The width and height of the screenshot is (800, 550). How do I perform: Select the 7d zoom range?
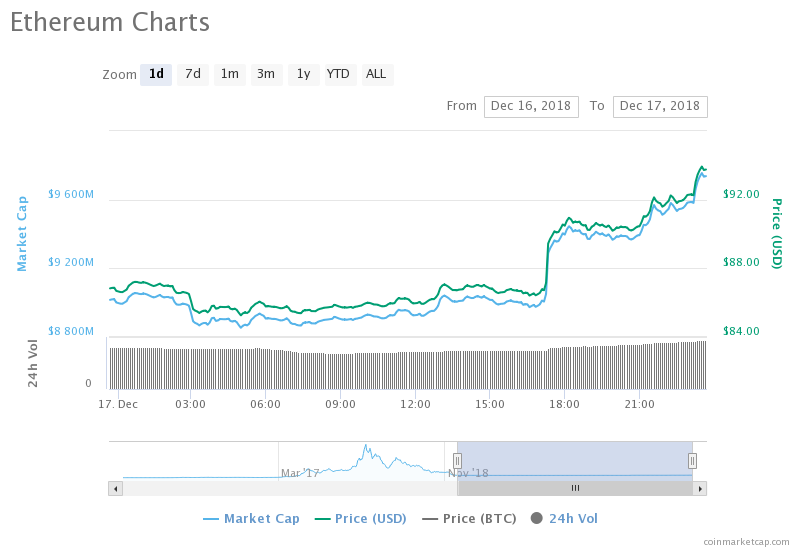point(193,74)
